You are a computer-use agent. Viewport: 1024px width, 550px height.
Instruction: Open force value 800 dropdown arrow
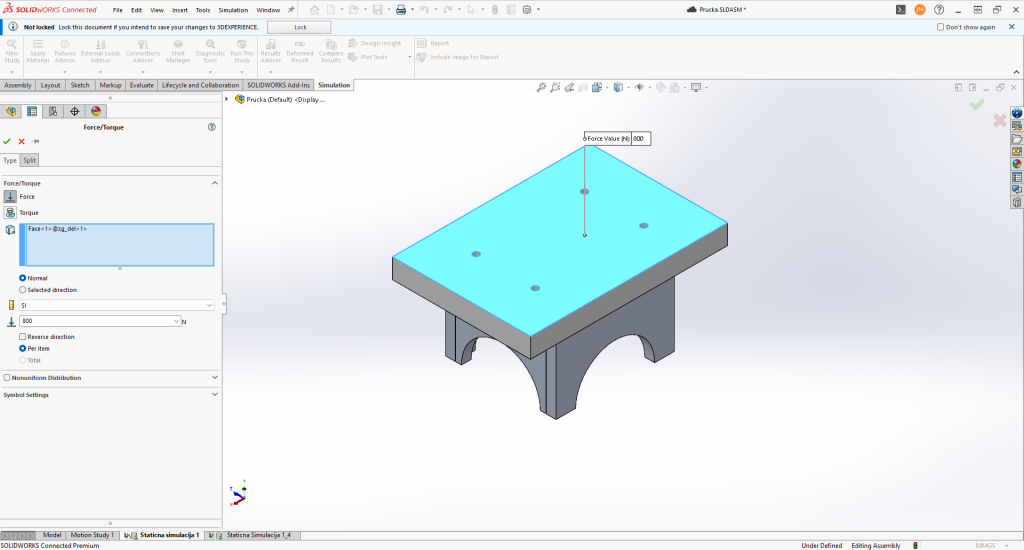click(176, 321)
